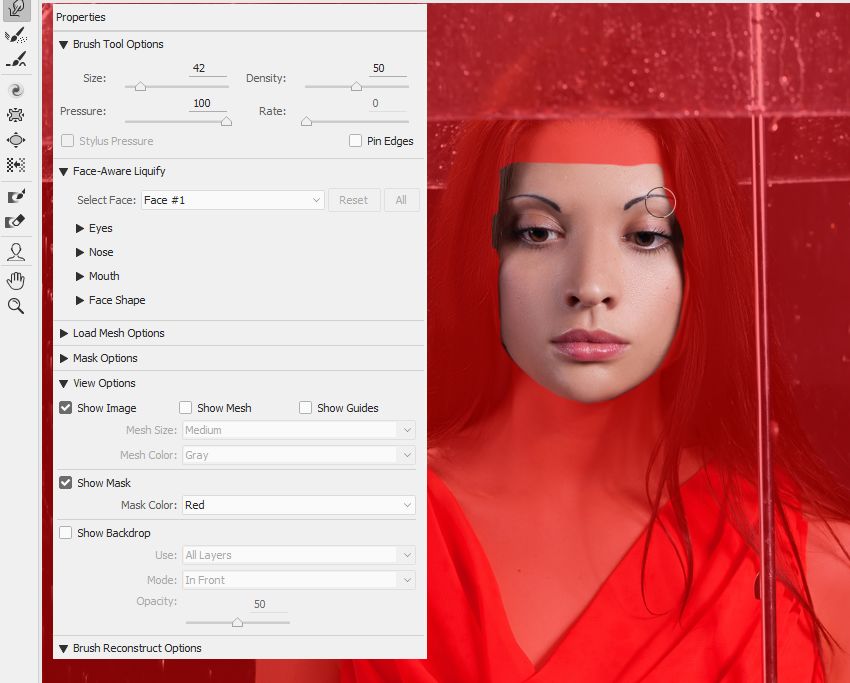Enable the Pin Edges checkbox
This screenshot has width=850, height=683.
click(355, 141)
